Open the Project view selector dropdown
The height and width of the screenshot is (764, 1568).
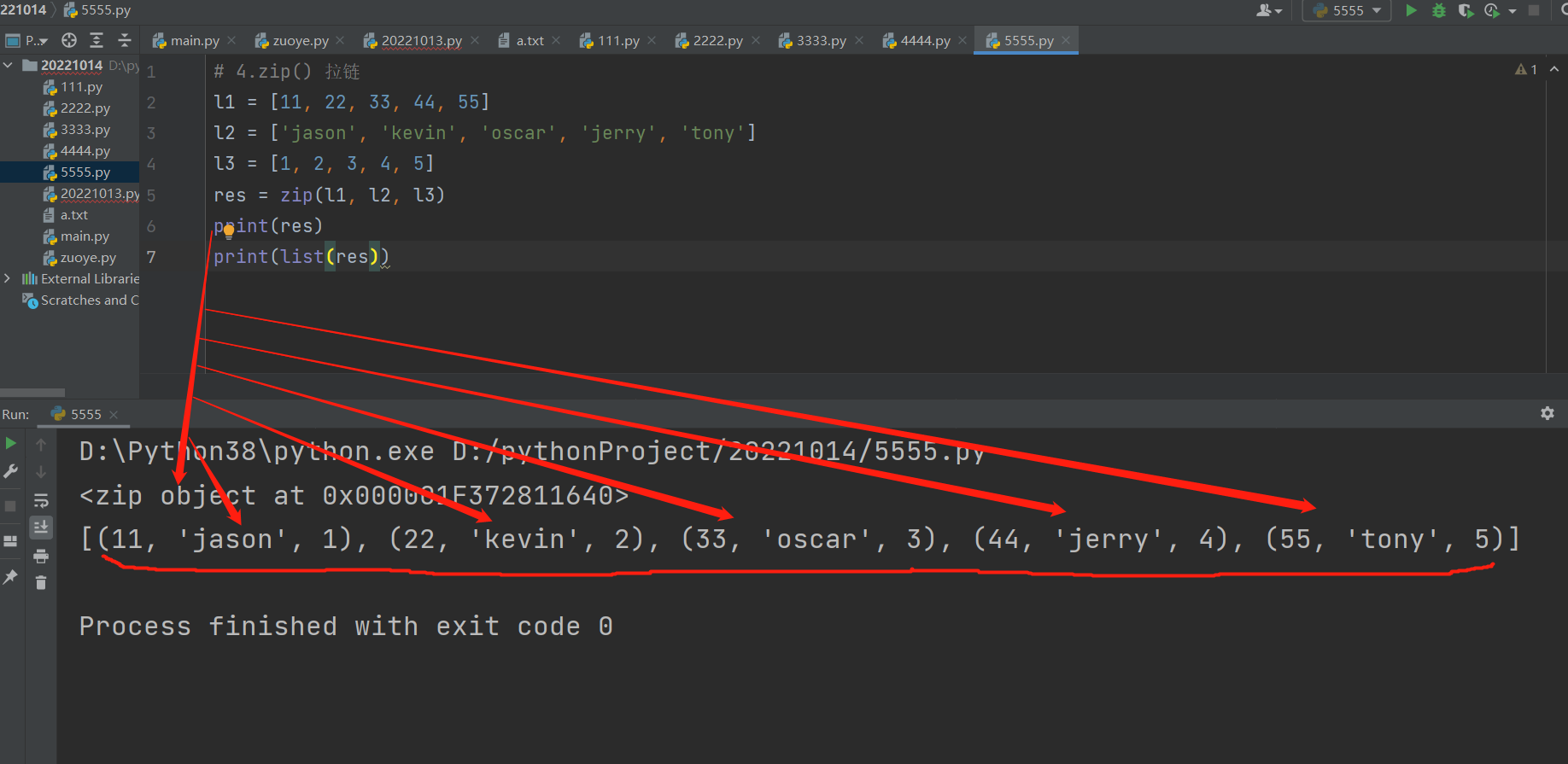[x=26, y=40]
